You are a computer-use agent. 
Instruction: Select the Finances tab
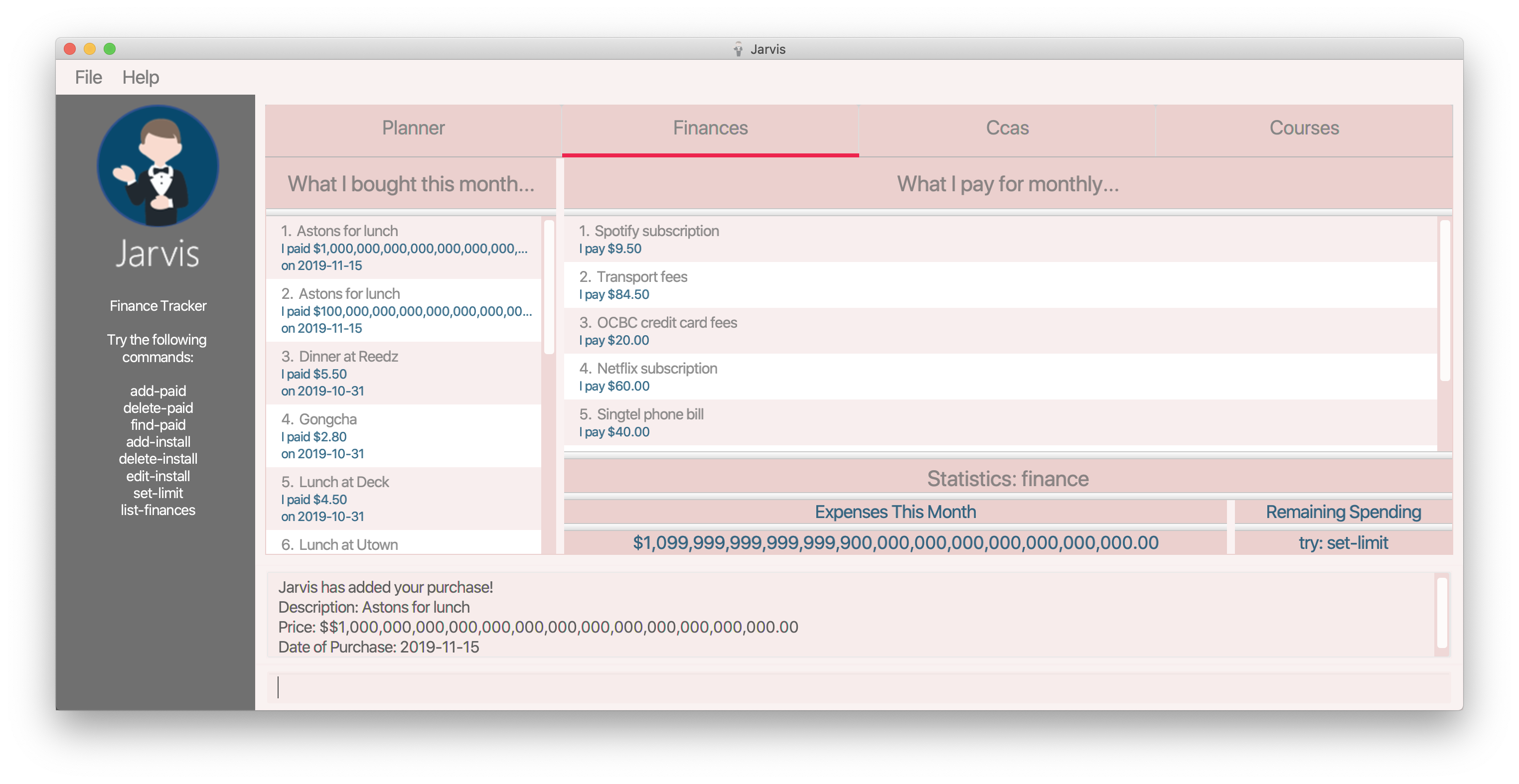click(x=710, y=127)
